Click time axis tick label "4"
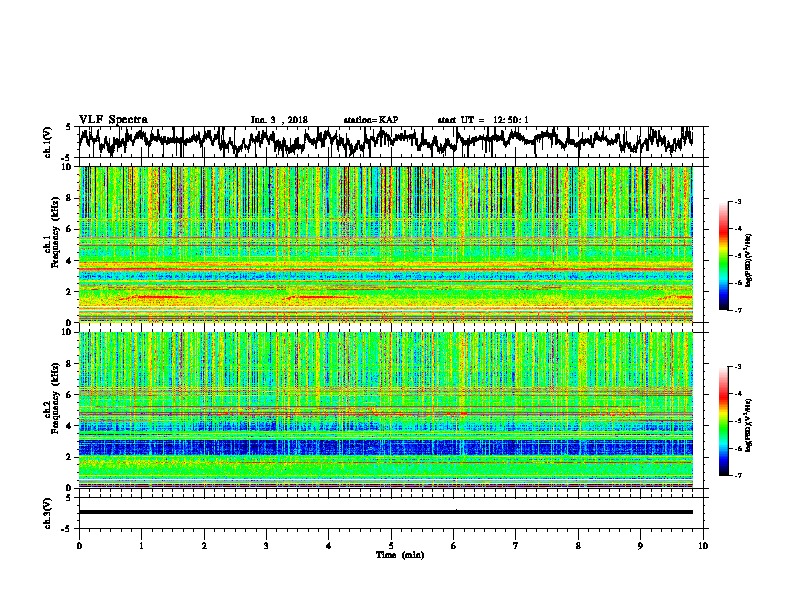This screenshot has width=792, height=612. coord(329,546)
